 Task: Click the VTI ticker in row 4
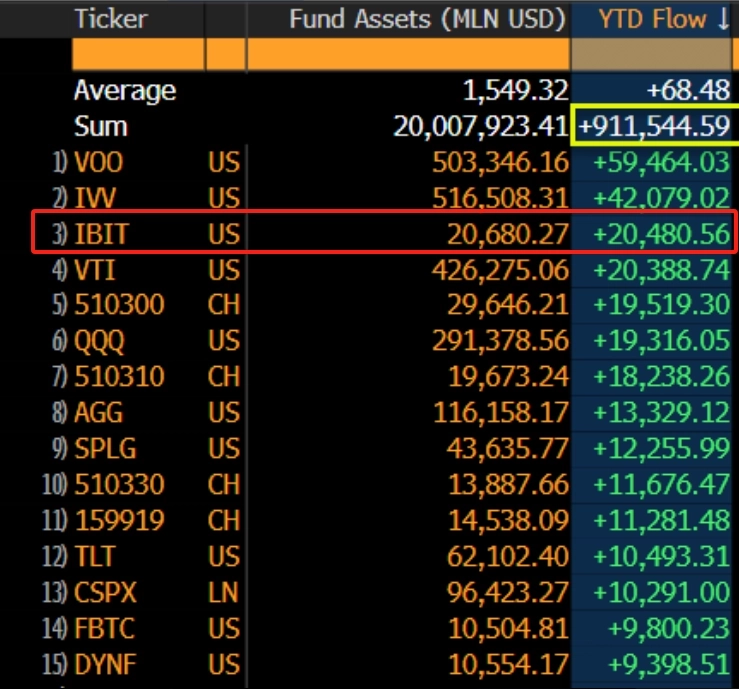[96, 270]
